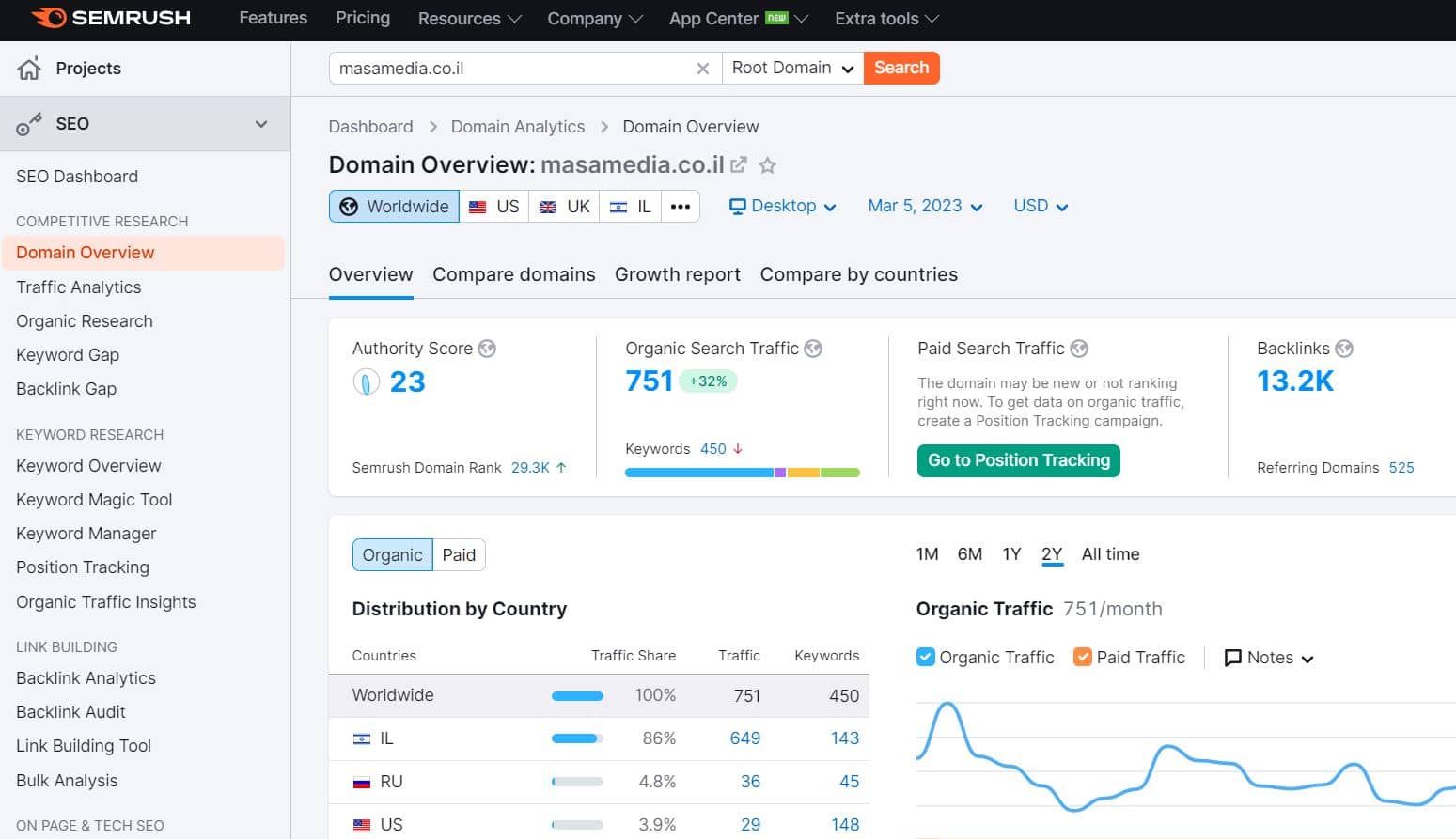Open the Notes dropdown

point(1269,658)
